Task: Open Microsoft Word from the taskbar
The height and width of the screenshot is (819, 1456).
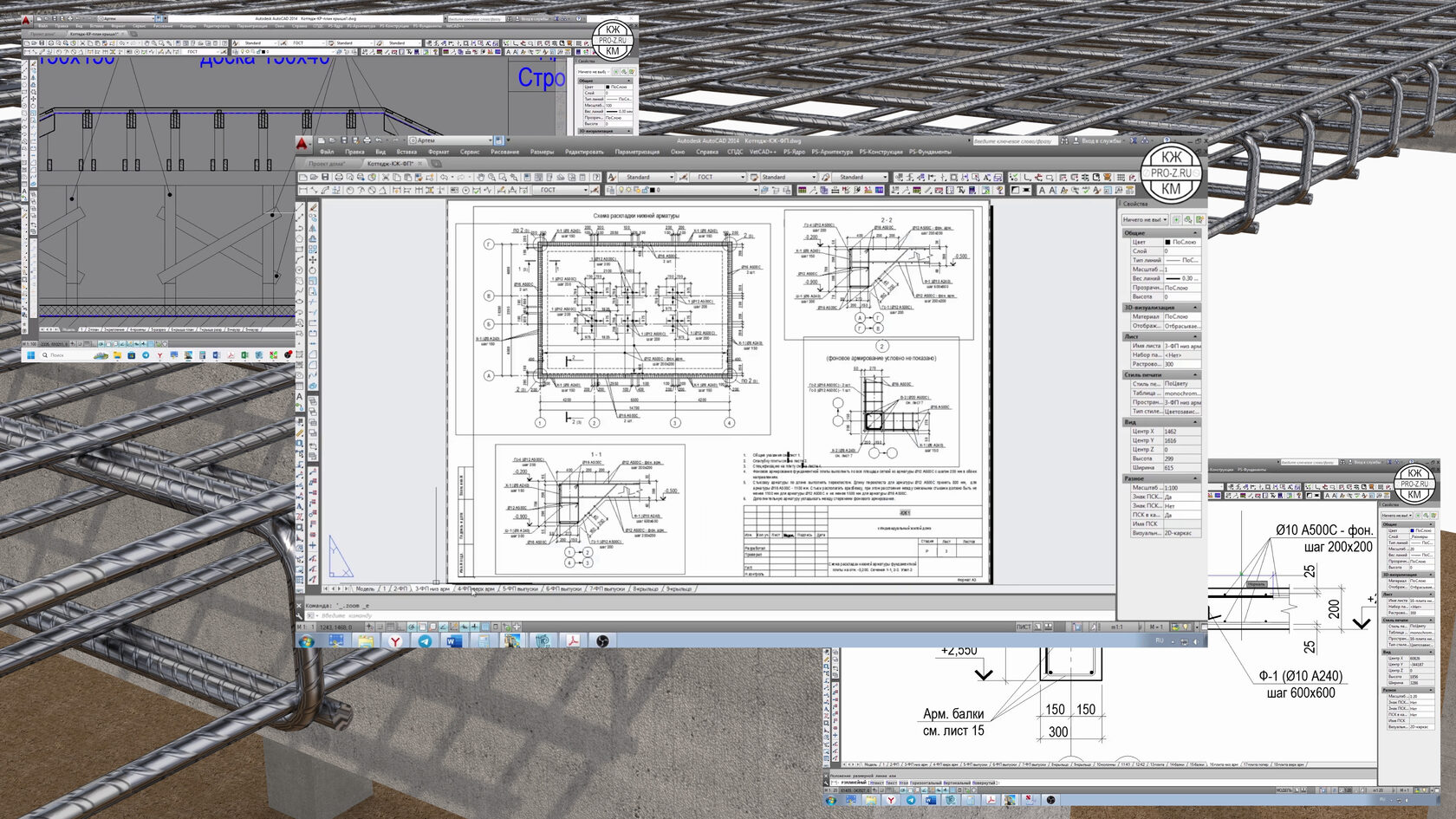Action: pos(453,641)
